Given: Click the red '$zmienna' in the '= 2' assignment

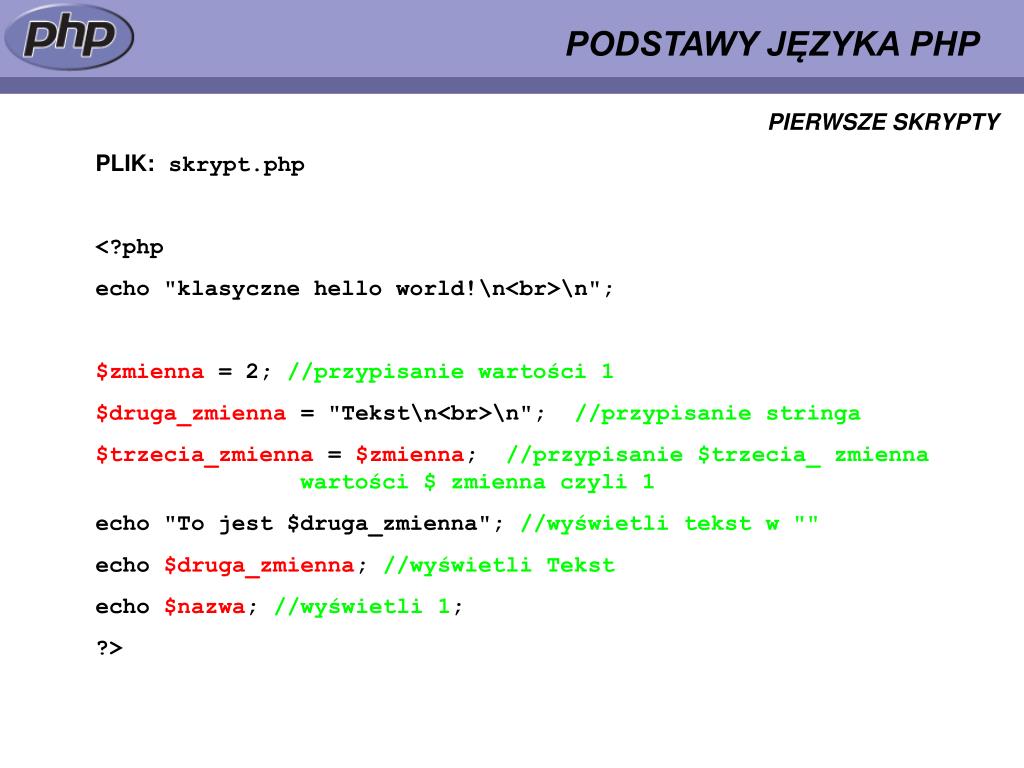Looking at the screenshot, I should 150,372.
